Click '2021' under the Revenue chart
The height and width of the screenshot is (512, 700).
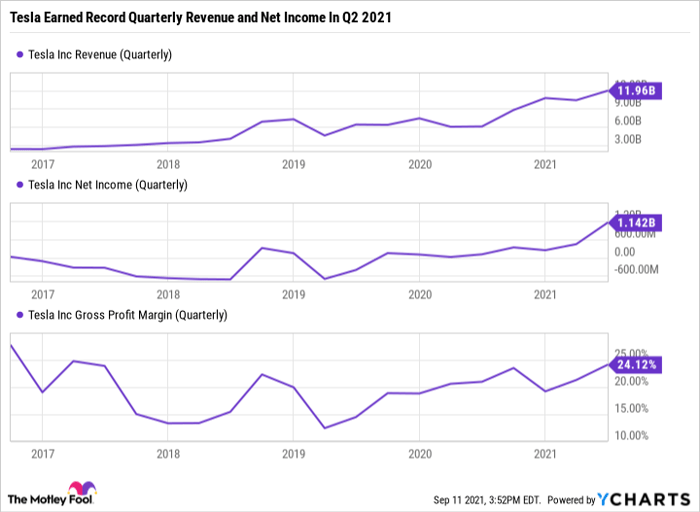pos(545,164)
